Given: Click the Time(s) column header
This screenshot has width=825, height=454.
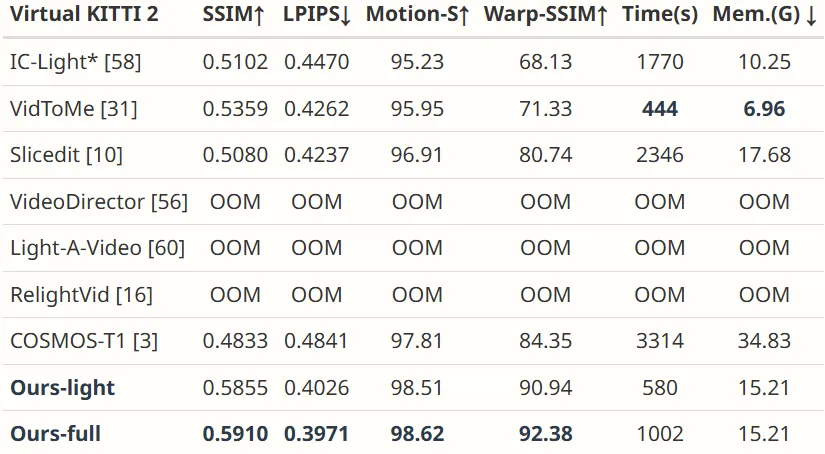Looking at the screenshot, I should coord(660,14).
